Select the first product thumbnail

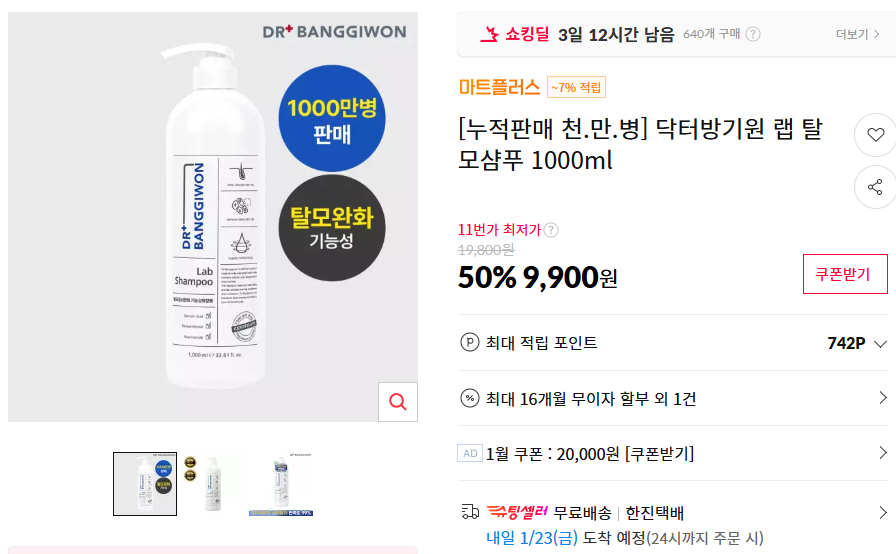tap(145, 484)
